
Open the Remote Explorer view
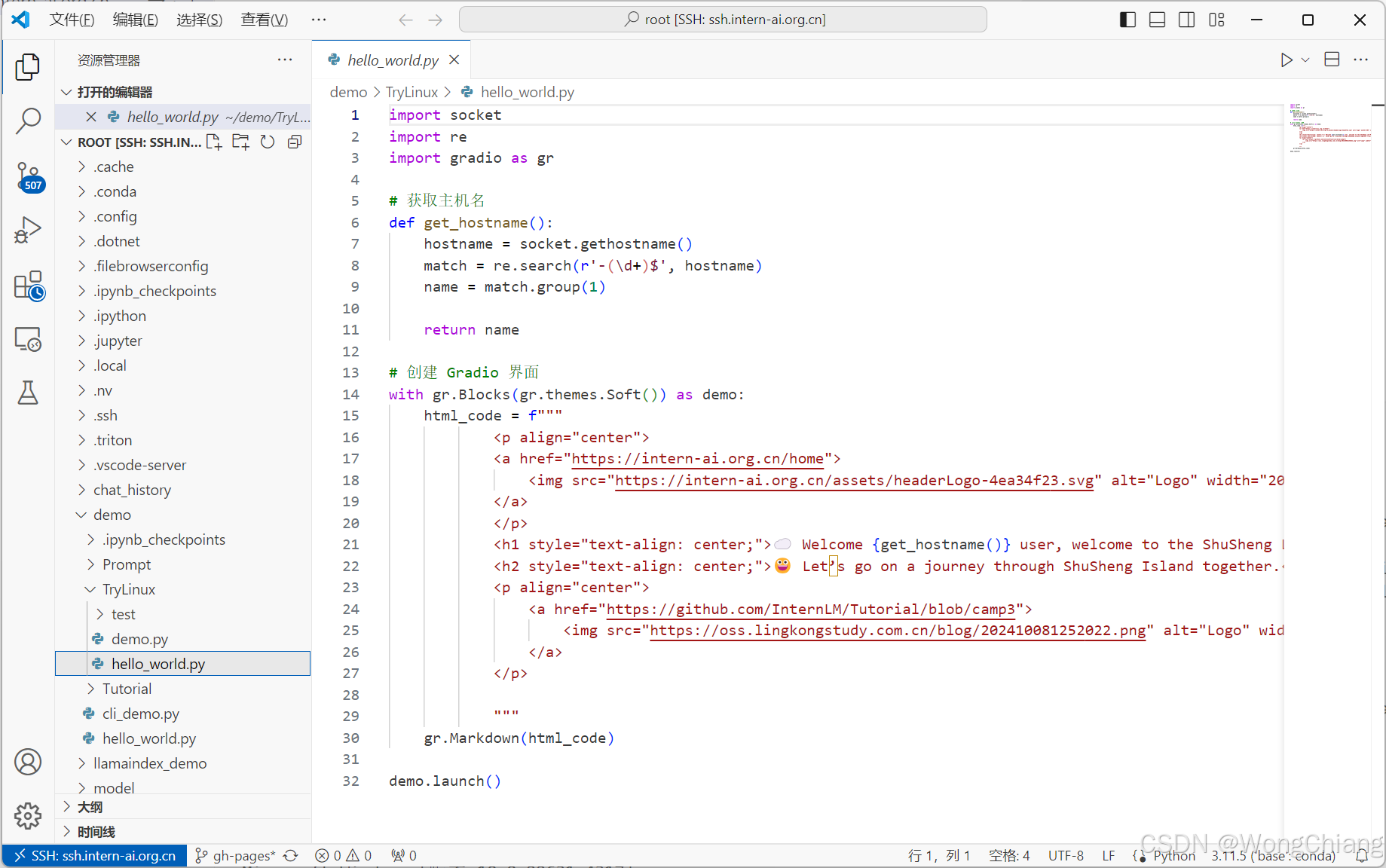point(28,339)
